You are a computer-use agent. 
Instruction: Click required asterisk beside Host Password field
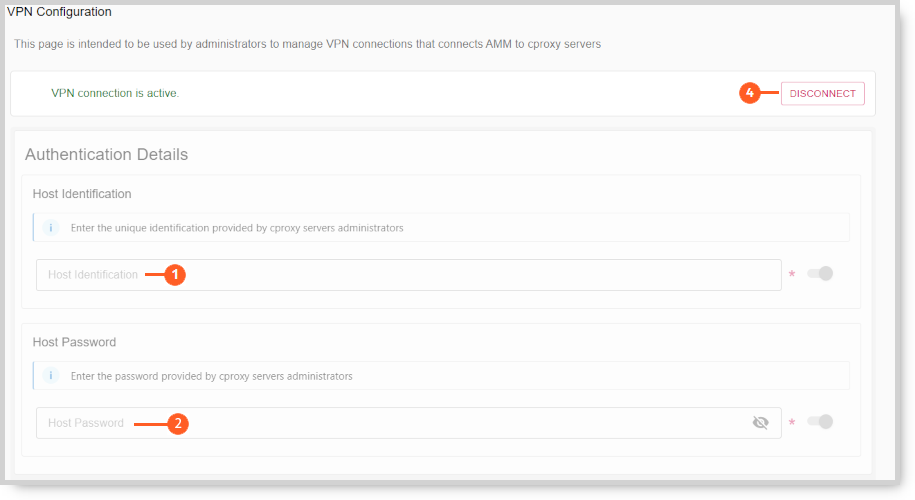pyautogui.click(x=792, y=422)
